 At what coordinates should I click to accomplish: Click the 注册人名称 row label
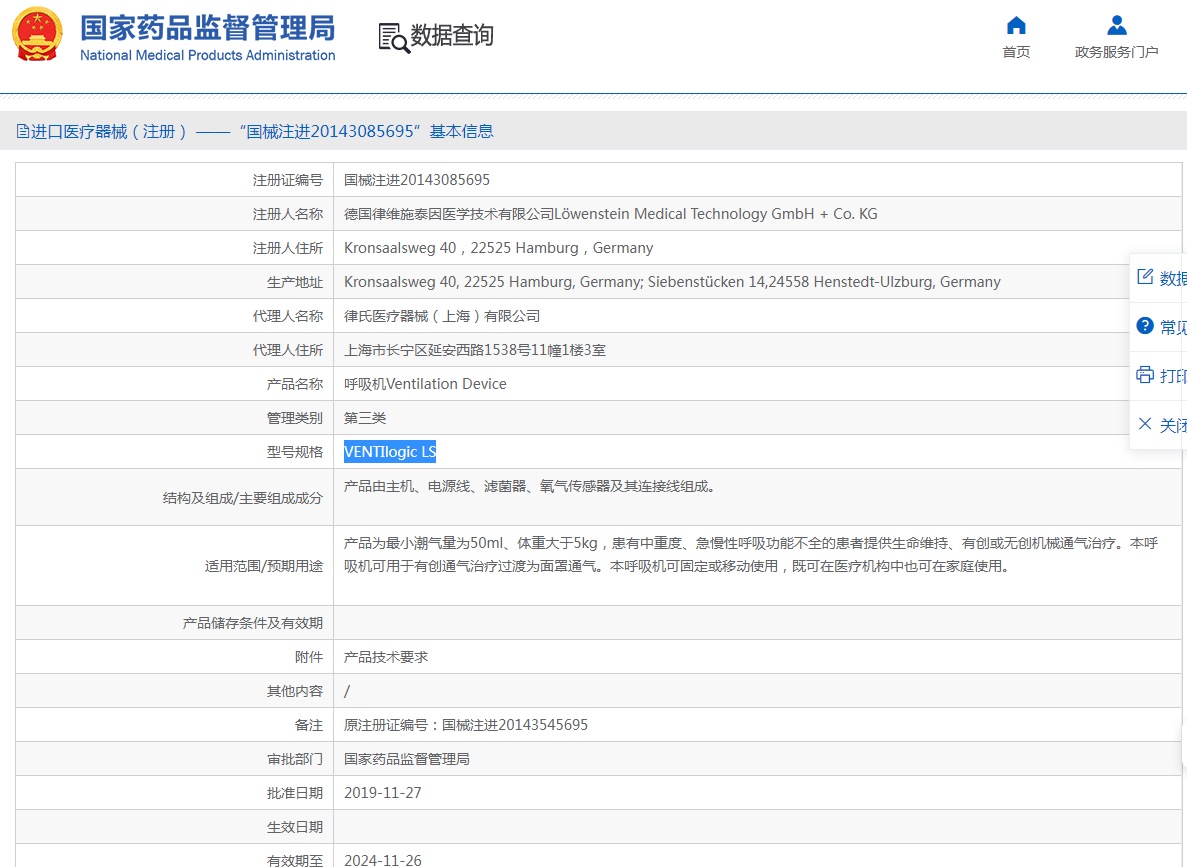[x=288, y=214]
